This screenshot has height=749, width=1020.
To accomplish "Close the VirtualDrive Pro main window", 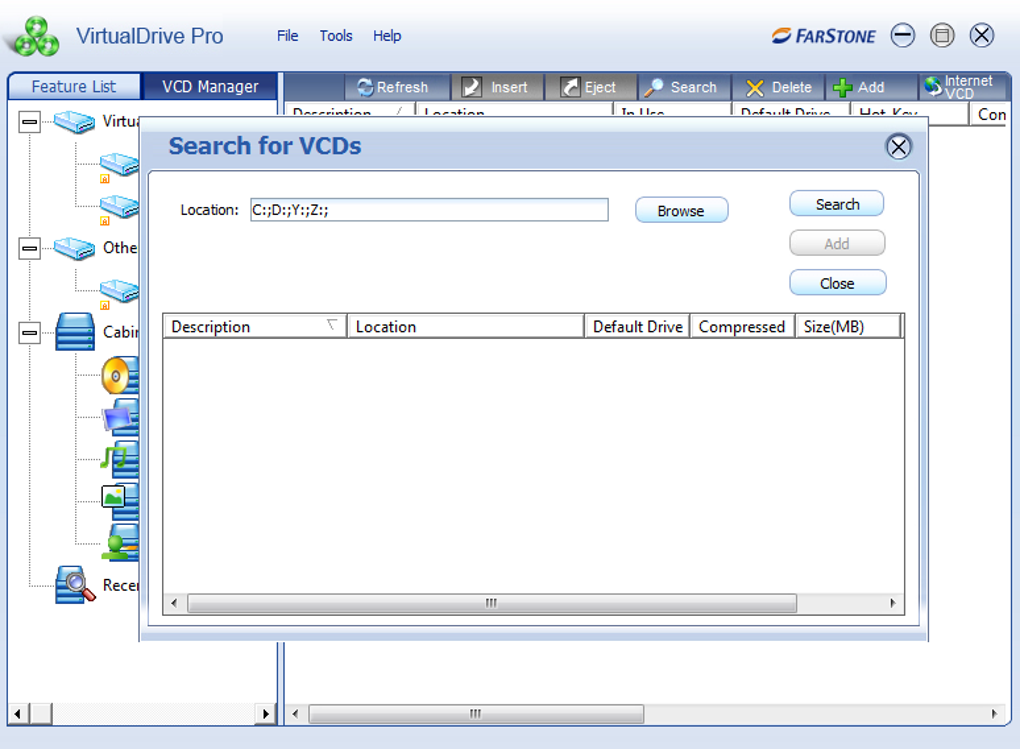I will 982,35.
